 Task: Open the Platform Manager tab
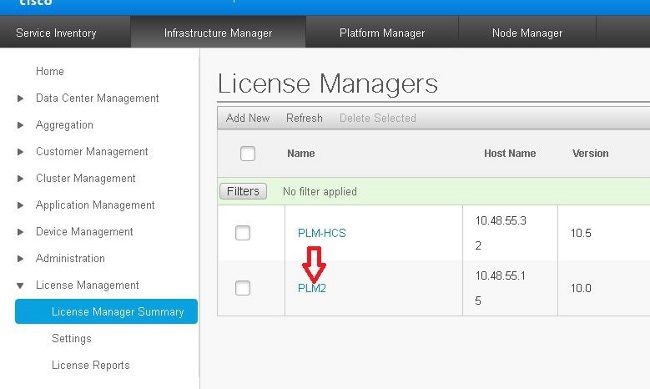point(382,33)
